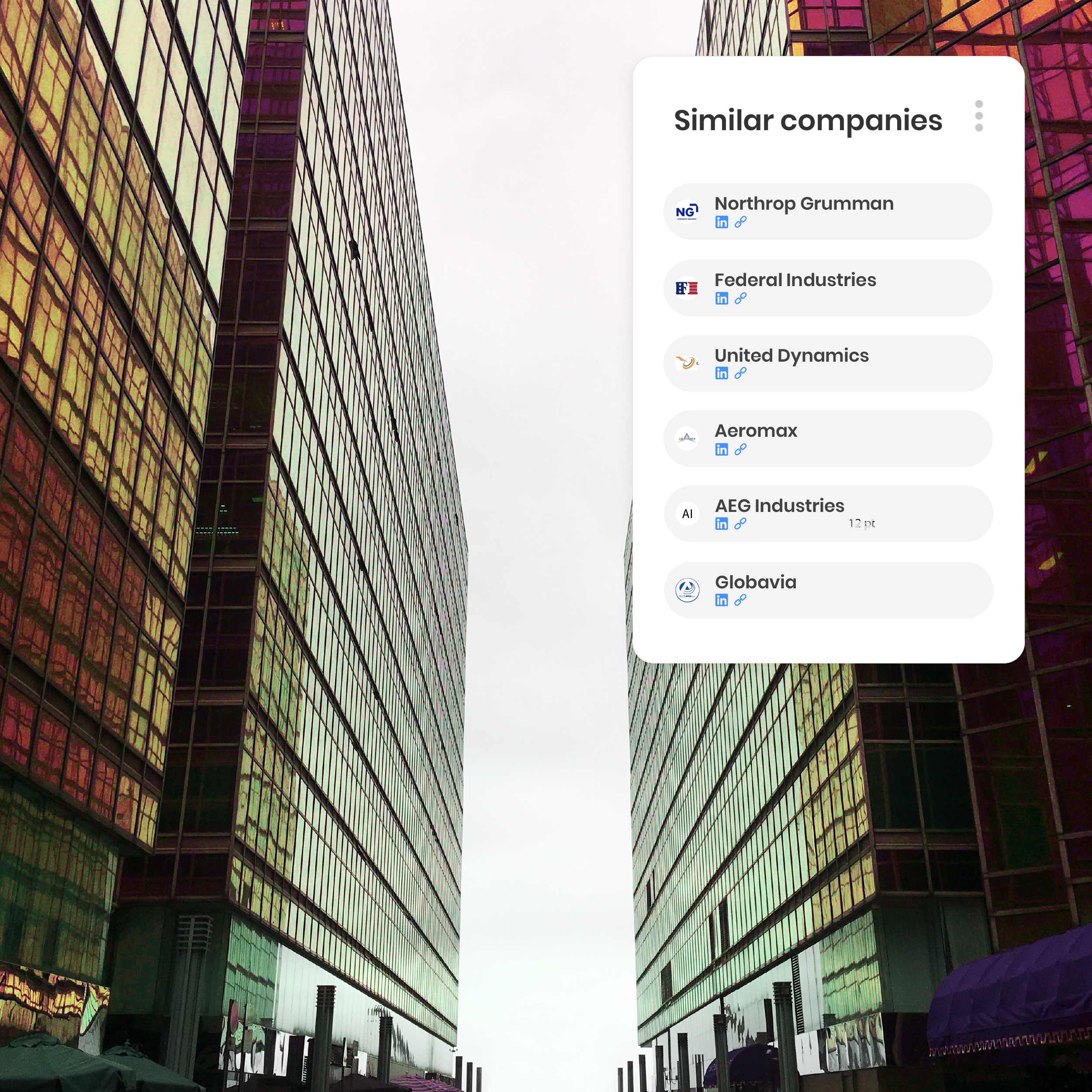Open United Dynamics' LinkedIn icon
This screenshot has width=1092, height=1092.
721,373
